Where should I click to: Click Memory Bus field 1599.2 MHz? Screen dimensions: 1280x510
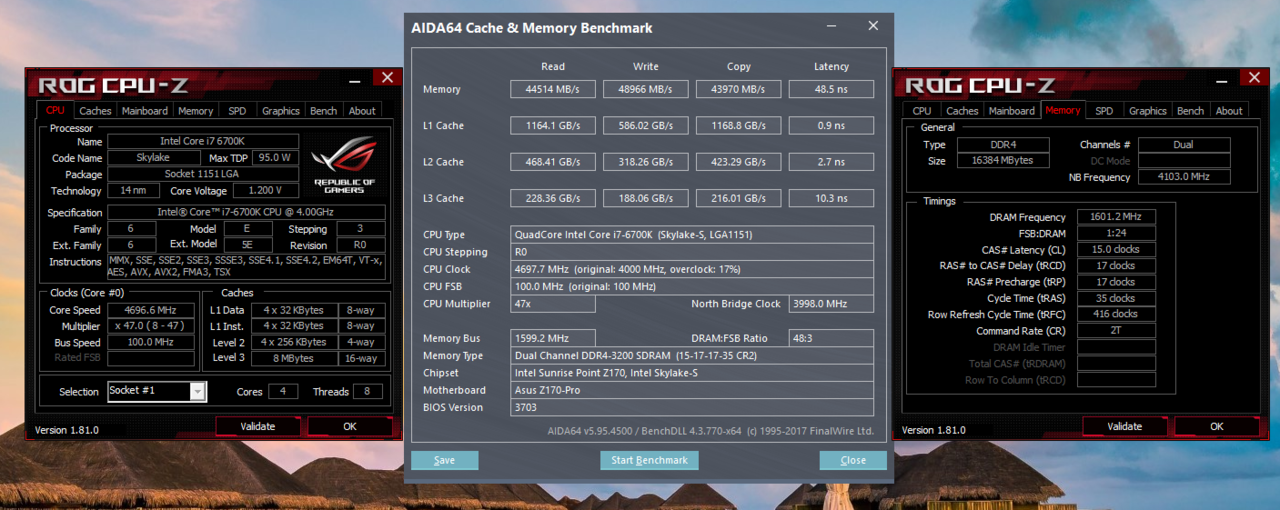(553, 338)
